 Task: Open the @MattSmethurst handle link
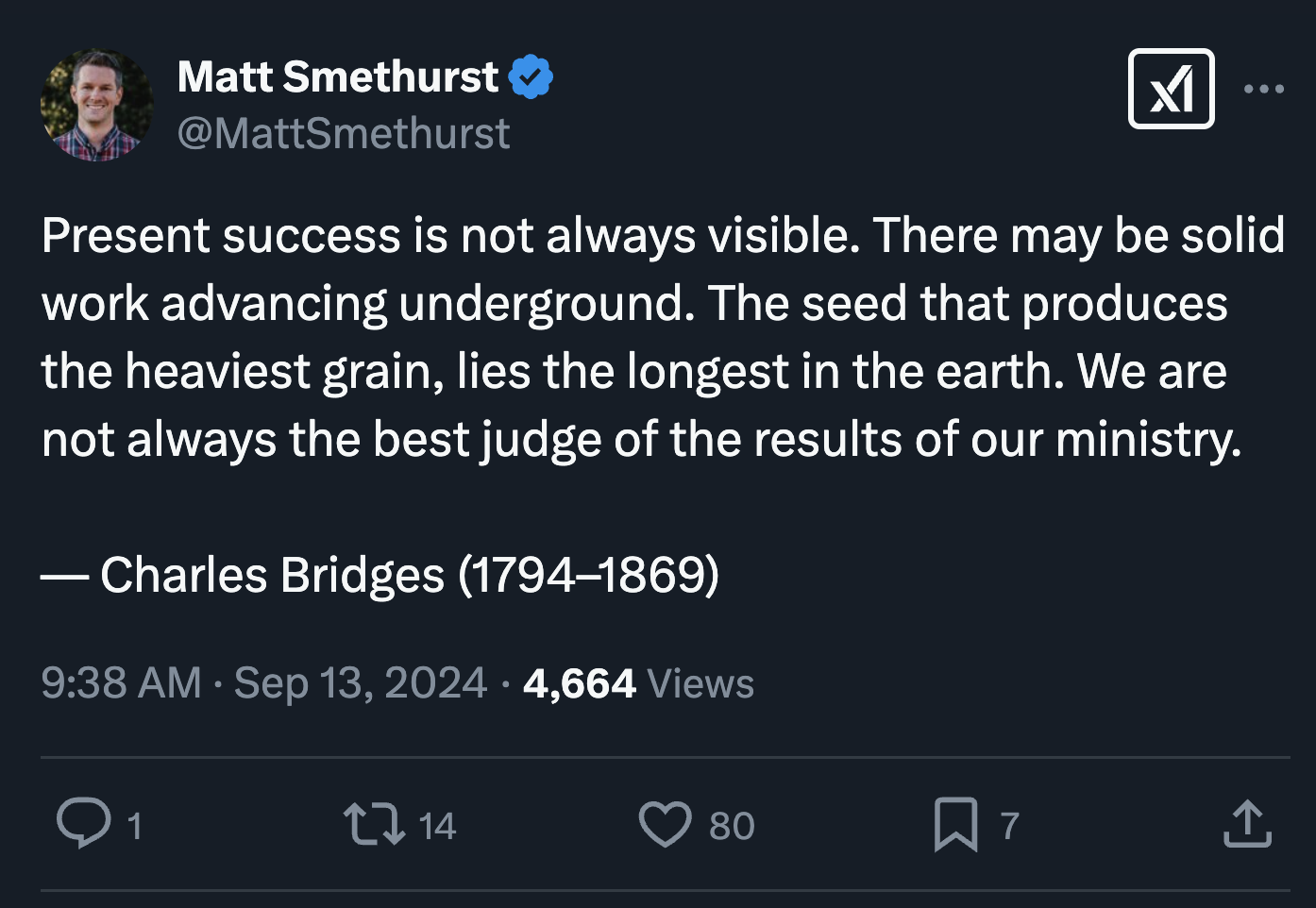pos(344,133)
